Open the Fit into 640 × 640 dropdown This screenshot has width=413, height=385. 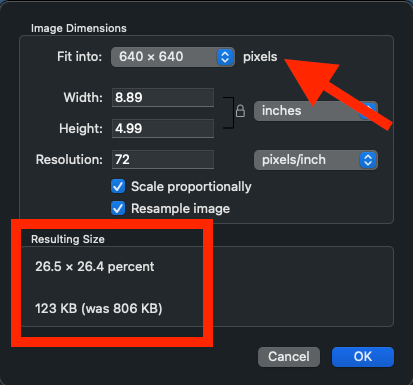173,57
